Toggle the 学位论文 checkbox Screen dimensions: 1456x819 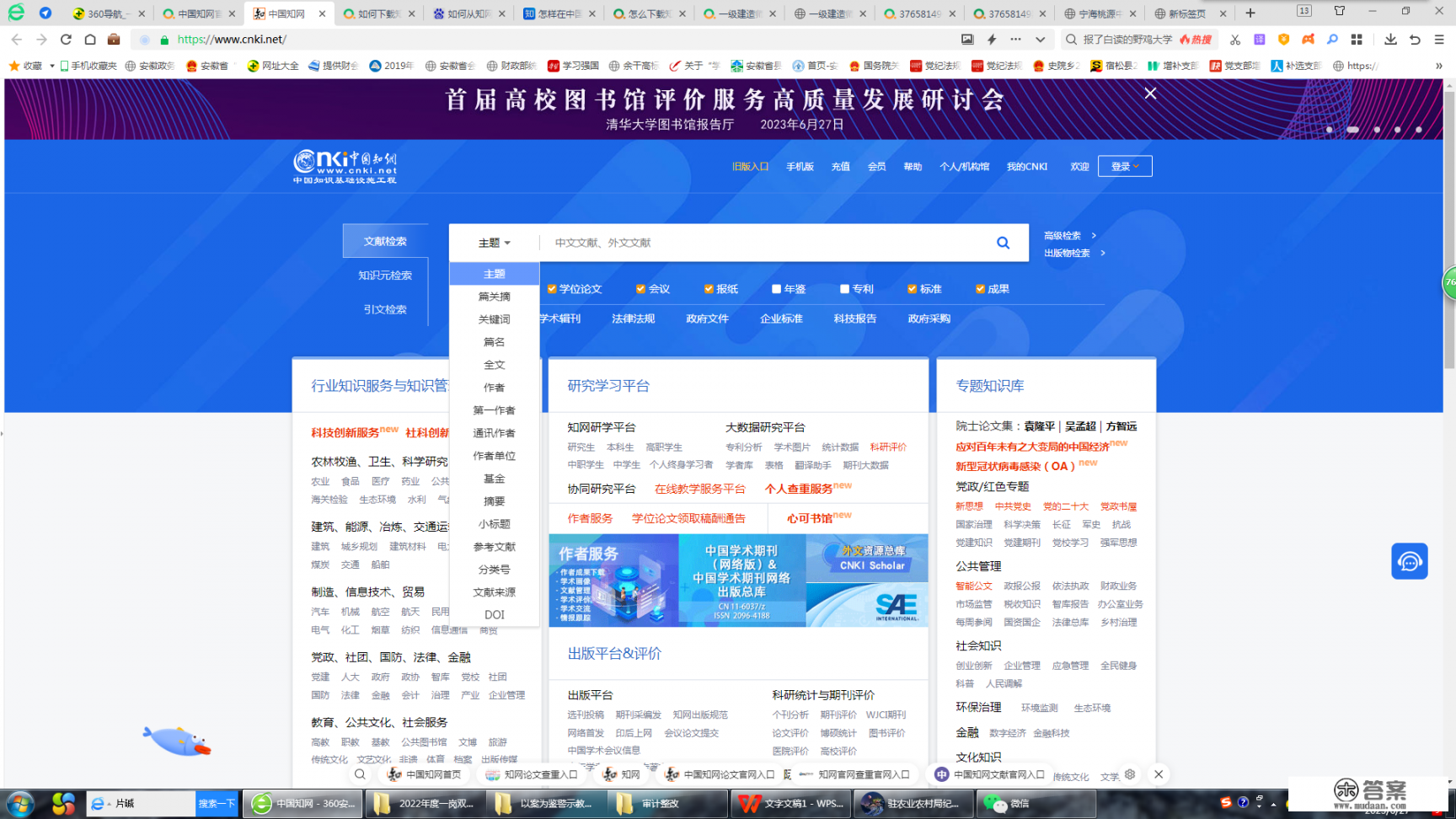(x=552, y=289)
